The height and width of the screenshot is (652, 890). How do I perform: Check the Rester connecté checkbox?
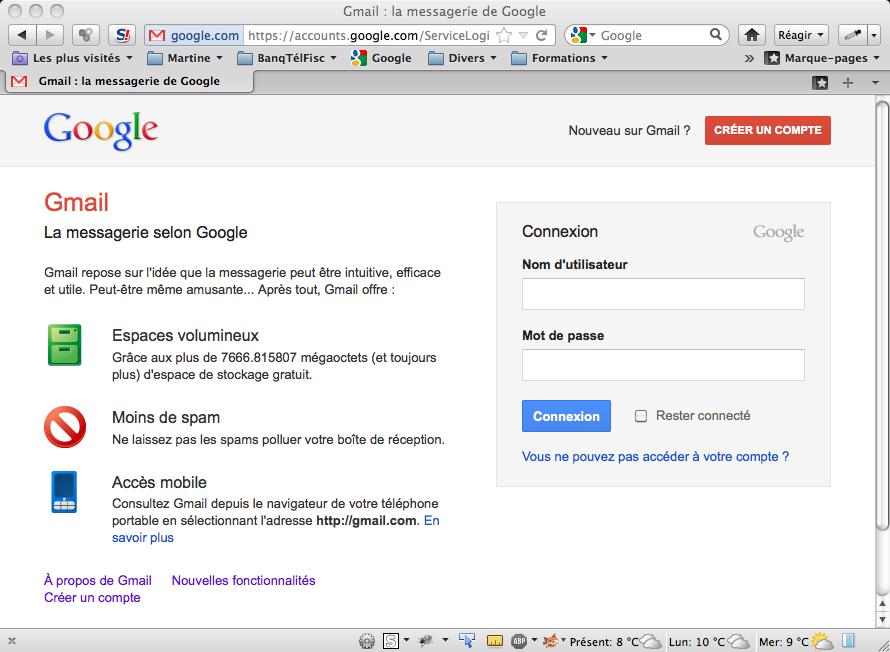(x=641, y=416)
